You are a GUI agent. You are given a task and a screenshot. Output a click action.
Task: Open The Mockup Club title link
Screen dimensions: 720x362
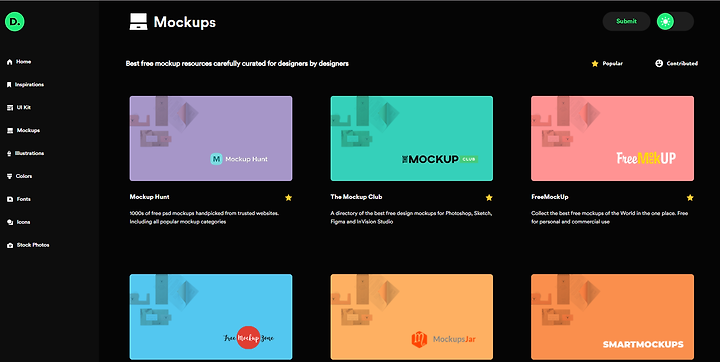(356, 197)
